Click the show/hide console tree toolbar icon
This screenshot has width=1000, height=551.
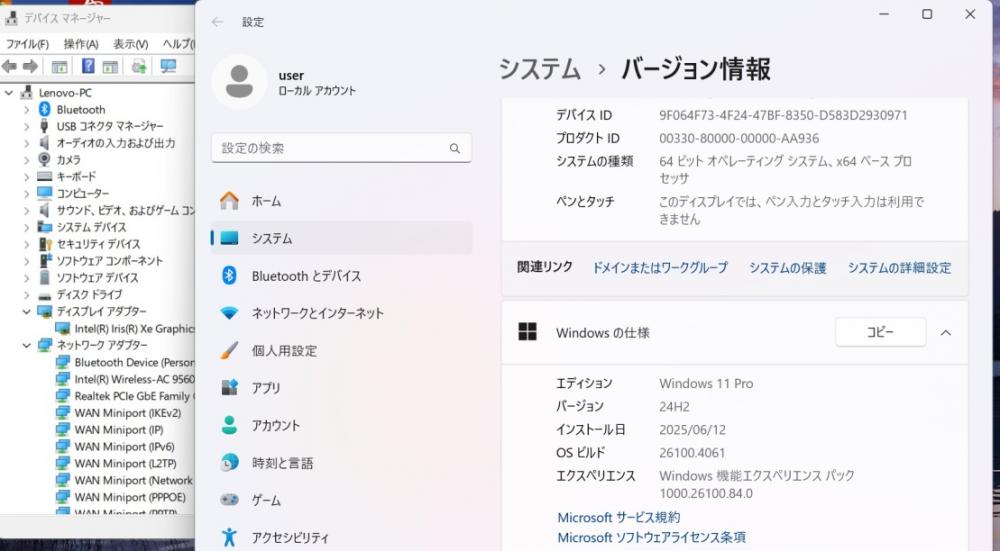point(59,66)
